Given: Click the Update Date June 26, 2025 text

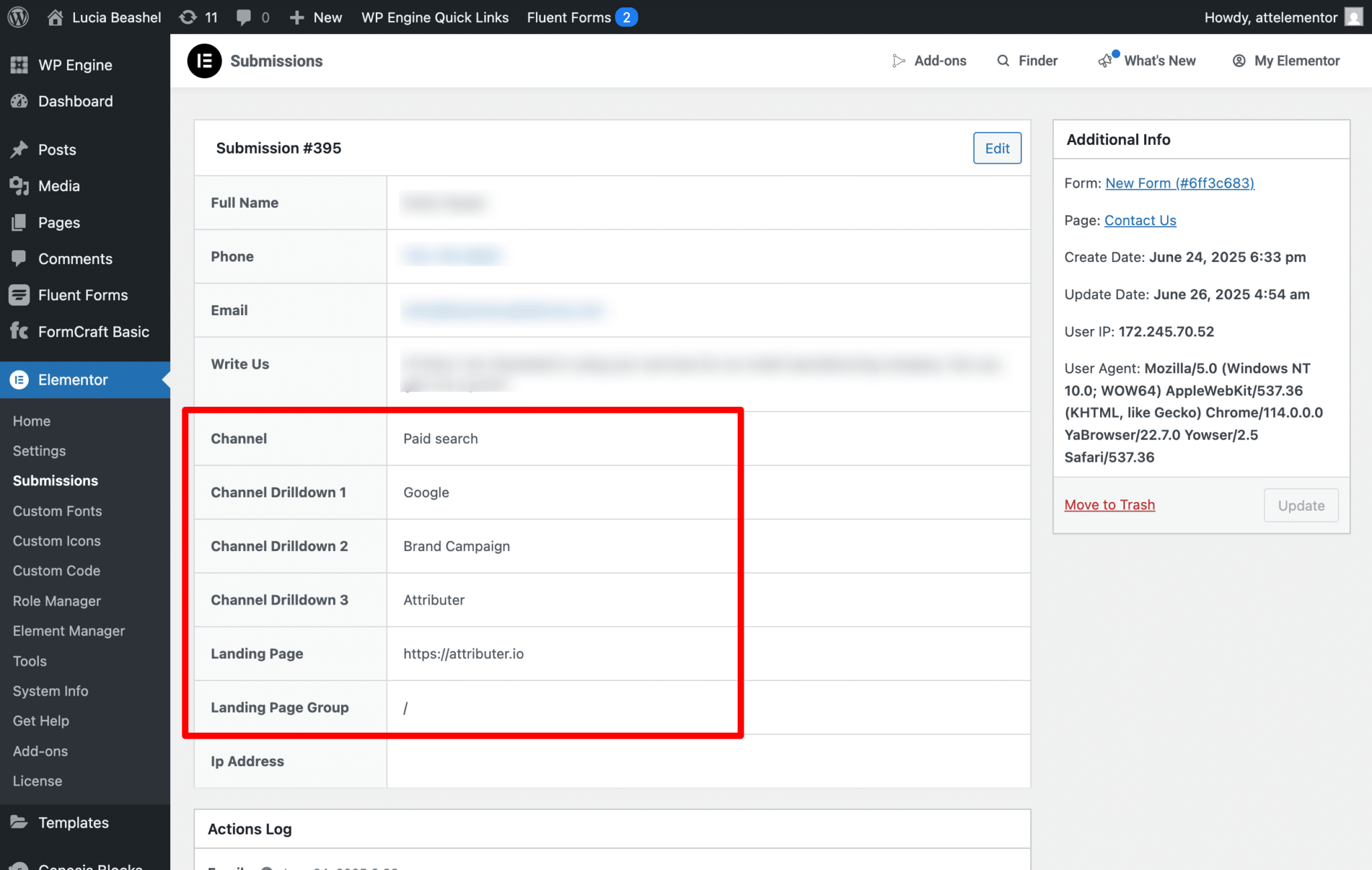Looking at the screenshot, I should [x=1186, y=294].
